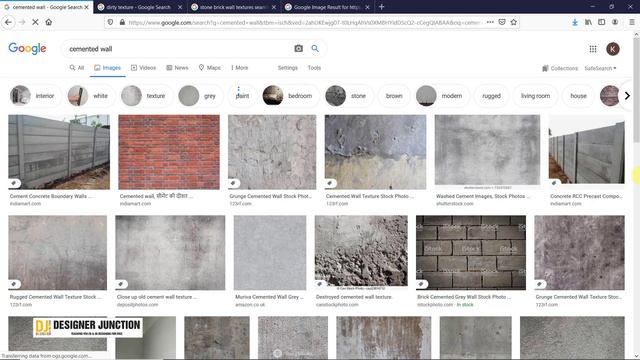Open Rugged Cemented Wall Texture result link
The height and width of the screenshot is (360, 640).
(55, 297)
